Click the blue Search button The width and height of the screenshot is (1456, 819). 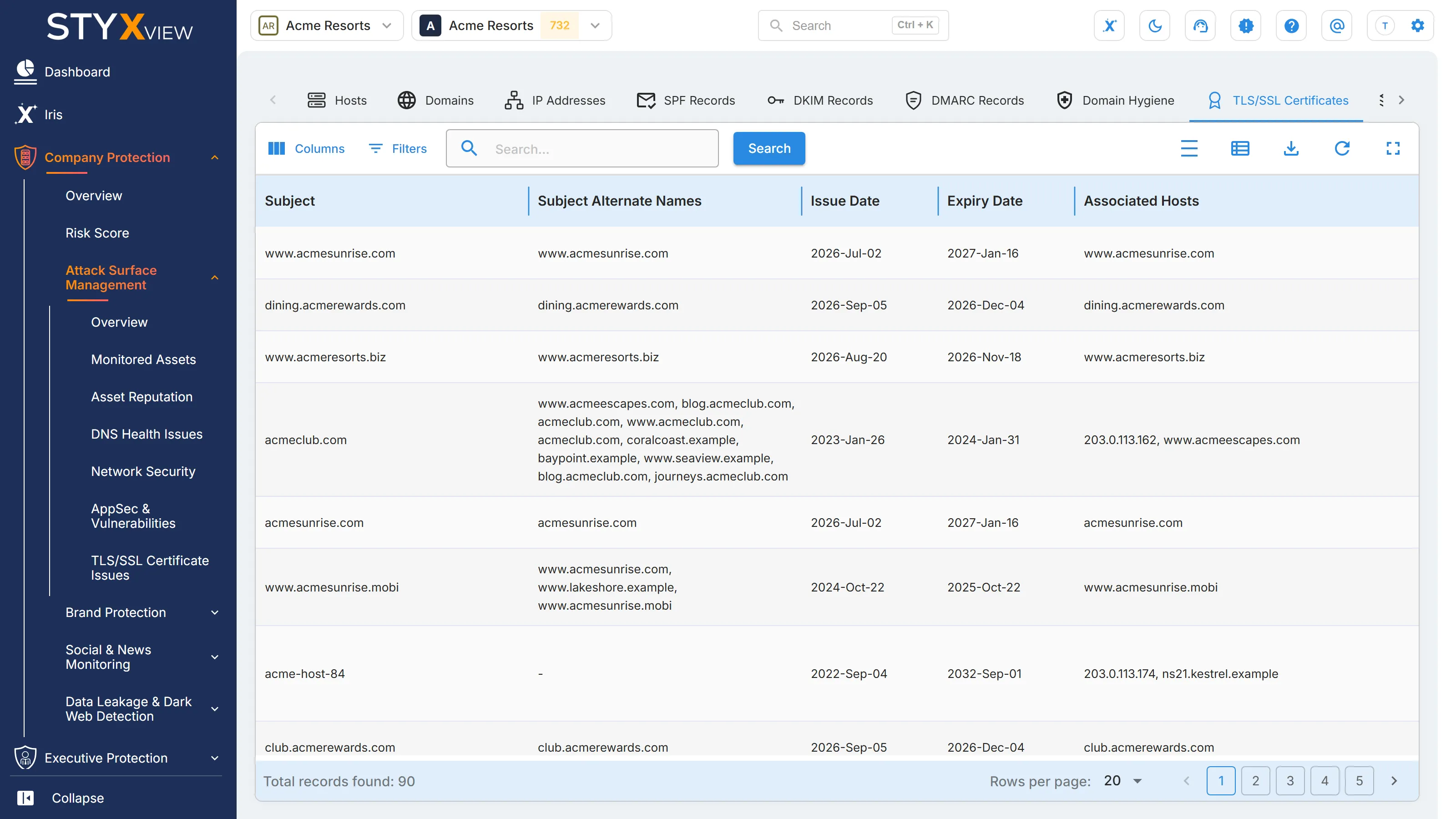pos(769,149)
